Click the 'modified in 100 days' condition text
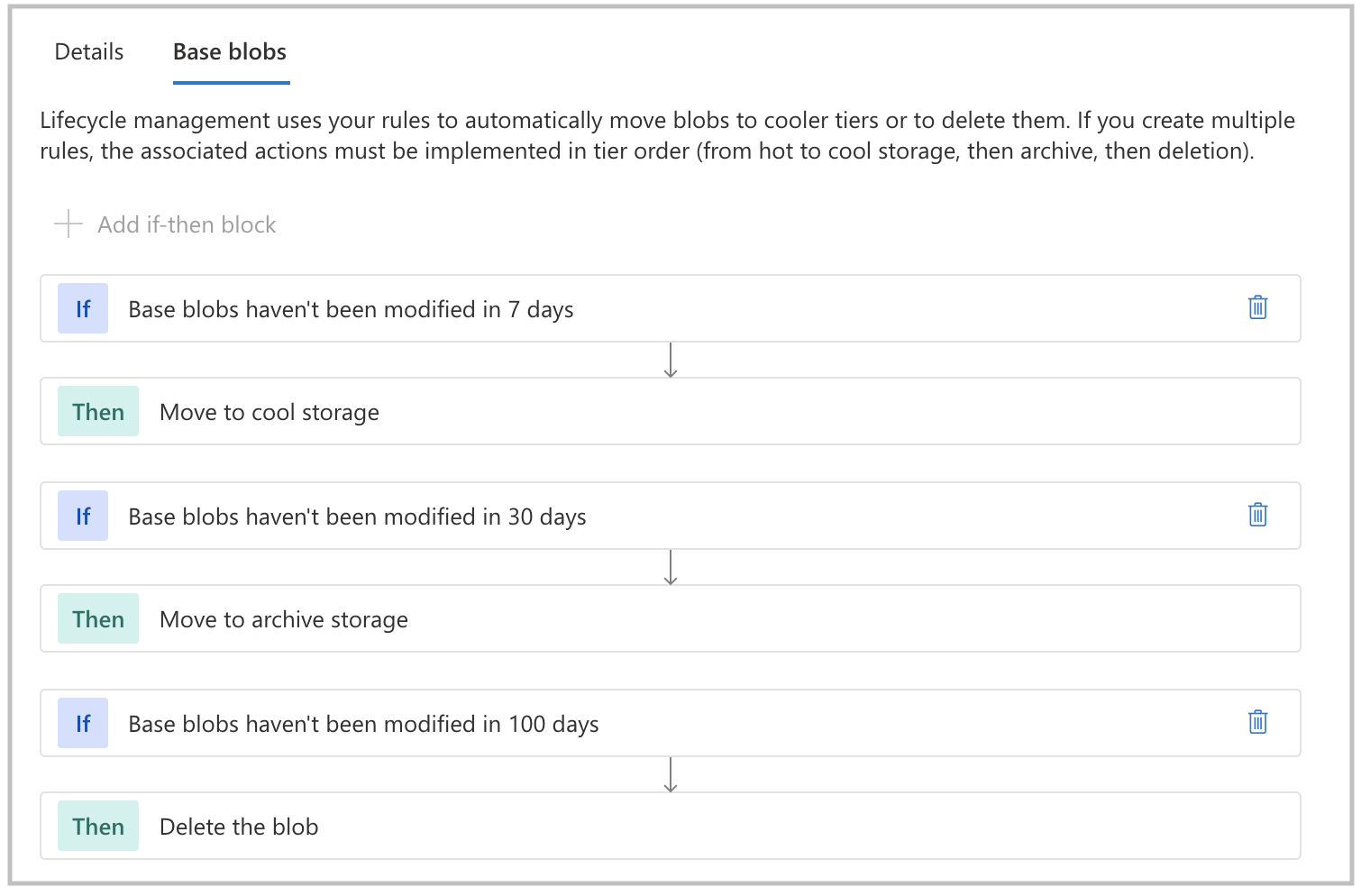This screenshot has width=1361, height=896. pos(363,724)
